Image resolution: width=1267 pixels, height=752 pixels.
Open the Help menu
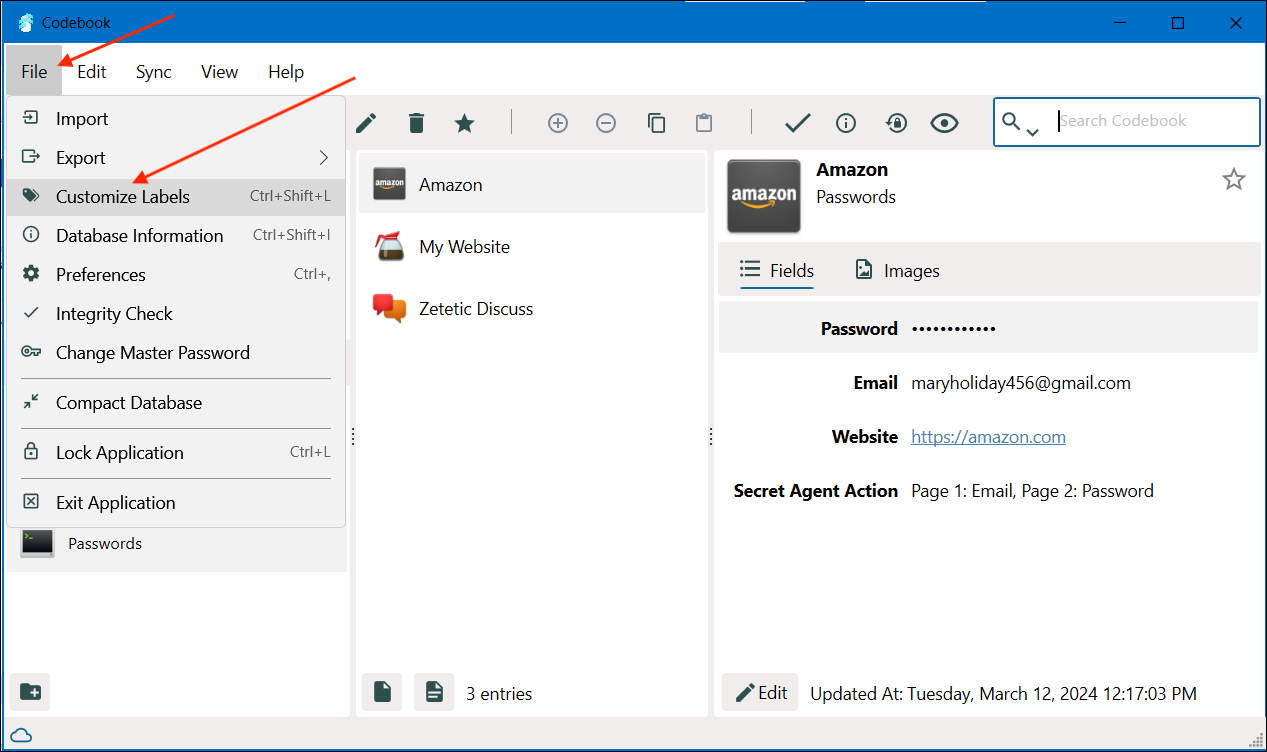(x=286, y=71)
